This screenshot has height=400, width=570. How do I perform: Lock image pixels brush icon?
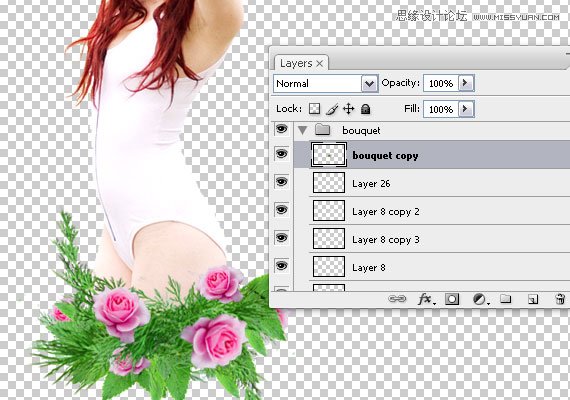[x=332, y=109]
